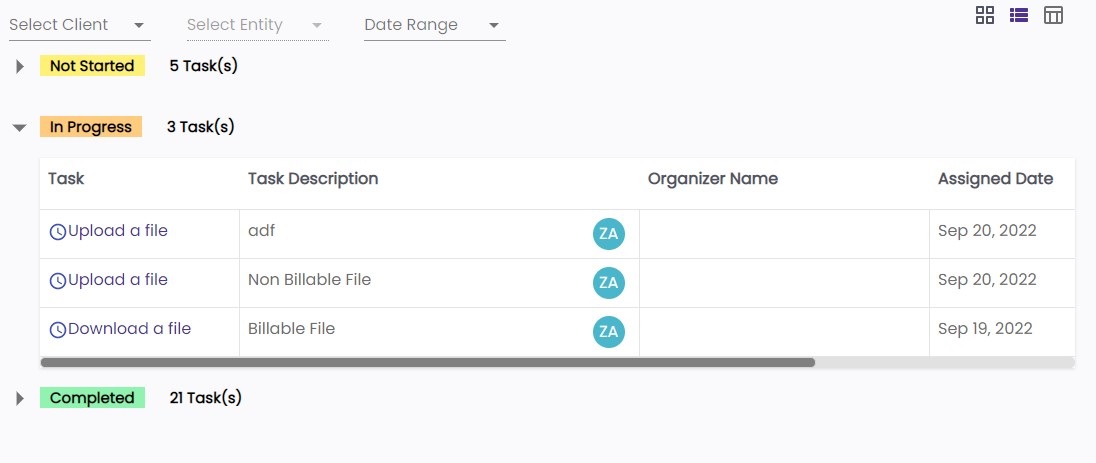
Task: Open the Select Client dropdown
Action: click(79, 25)
